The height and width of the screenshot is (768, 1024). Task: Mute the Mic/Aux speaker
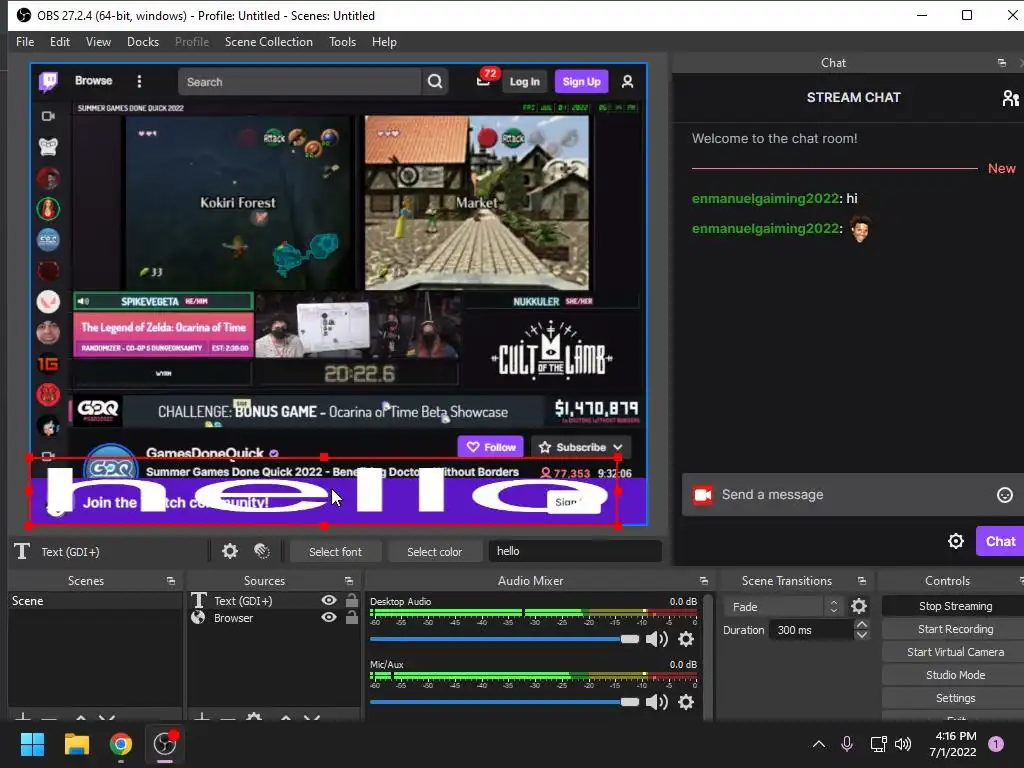656,701
